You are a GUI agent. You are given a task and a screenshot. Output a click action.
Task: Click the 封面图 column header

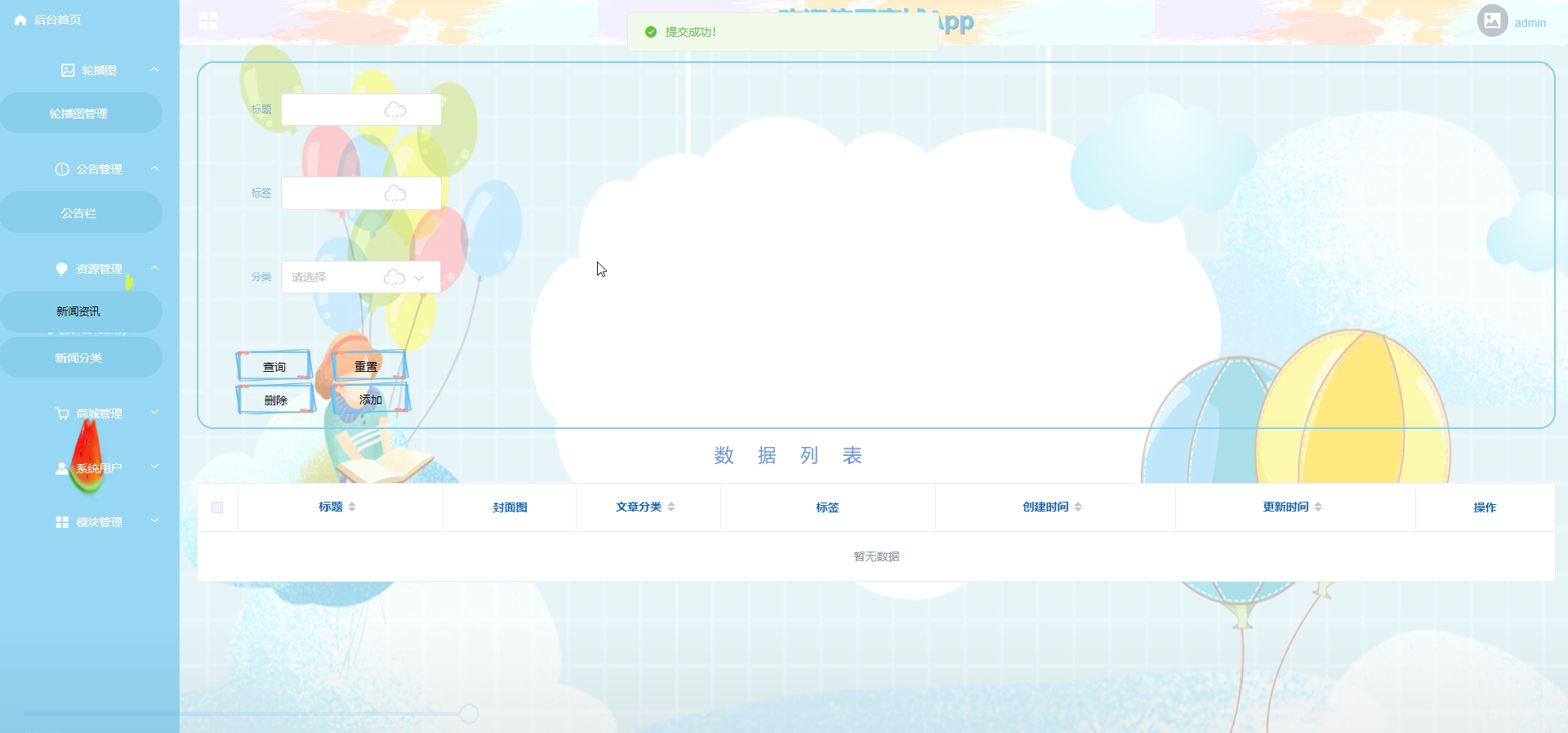point(510,507)
